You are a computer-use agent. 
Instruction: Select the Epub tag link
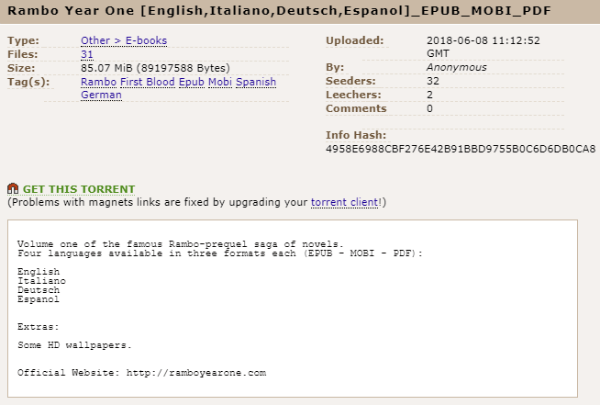click(191, 82)
